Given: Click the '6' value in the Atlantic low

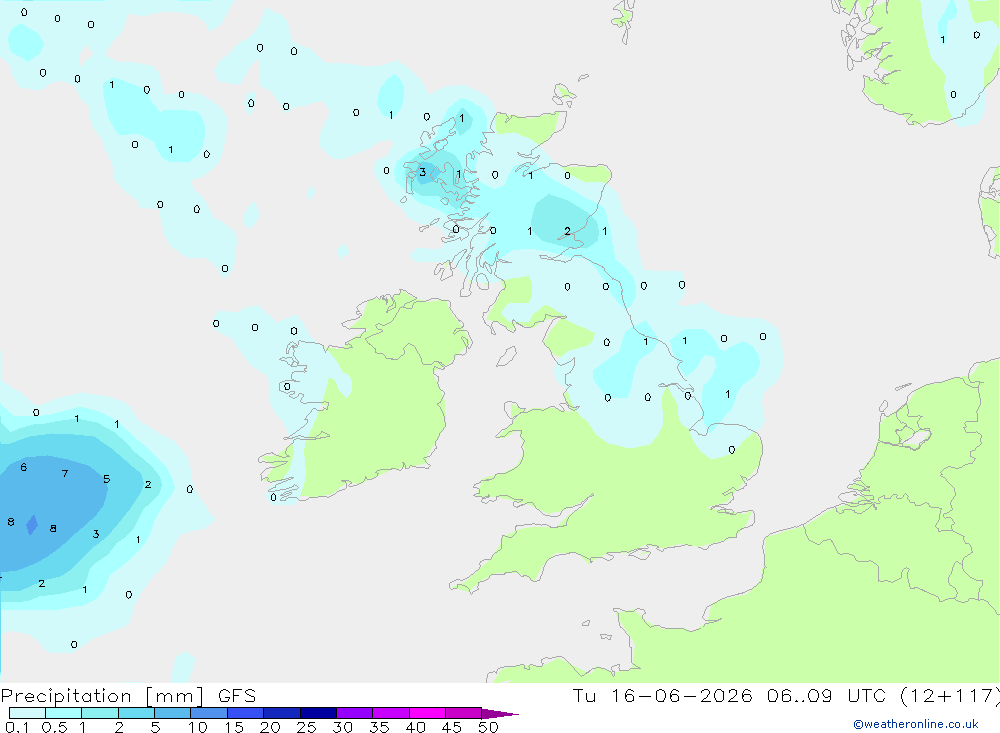Looking at the screenshot, I should coord(24,468).
